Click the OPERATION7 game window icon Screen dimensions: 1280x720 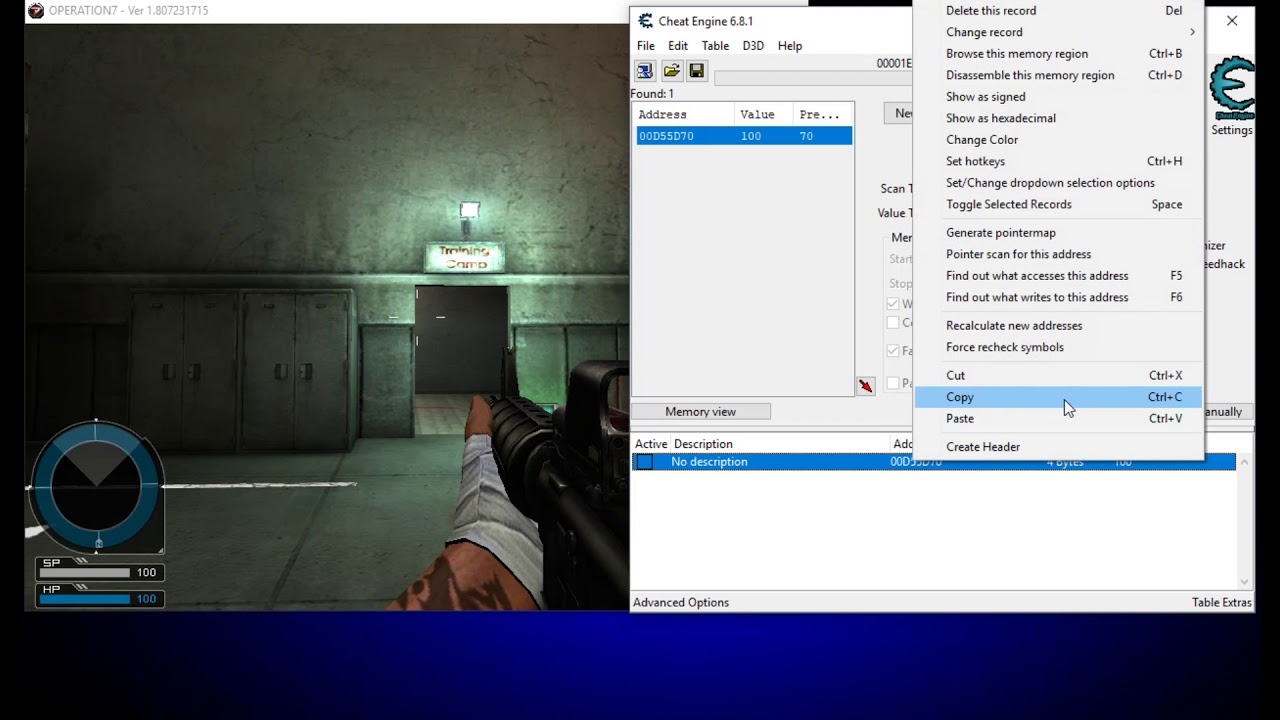(x=38, y=10)
